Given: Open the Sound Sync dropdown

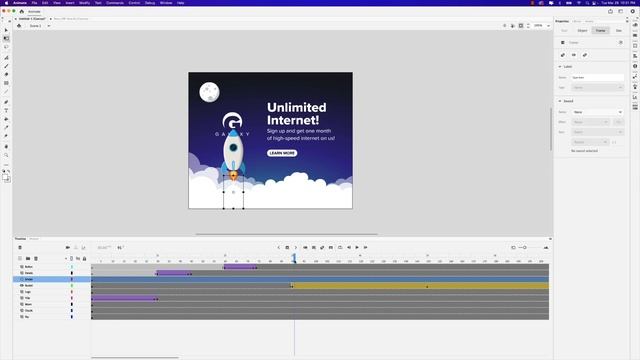Looking at the screenshot, I should [x=597, y=132].
